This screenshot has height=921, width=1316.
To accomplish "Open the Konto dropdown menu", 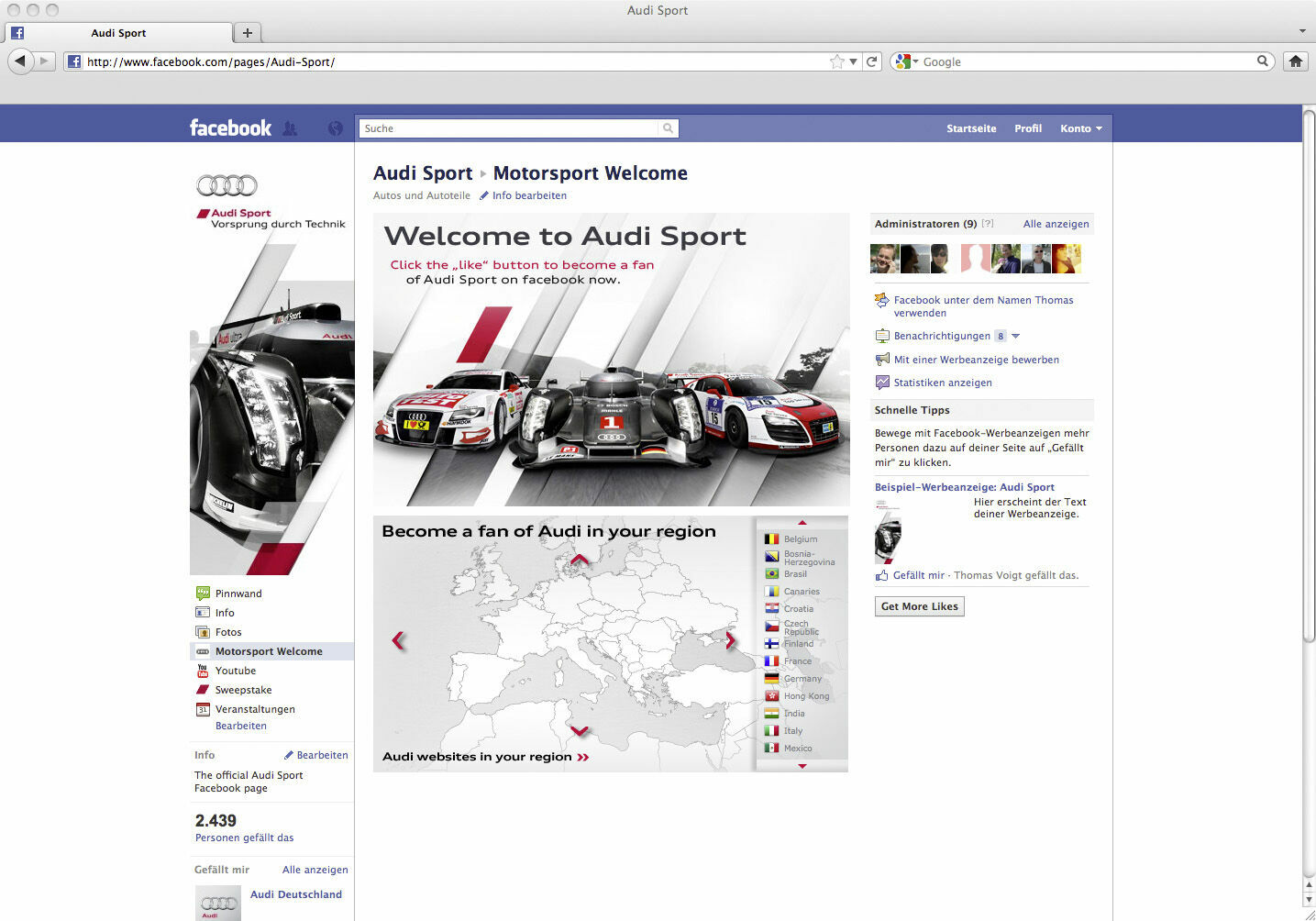I will [x=1081, y=128].
